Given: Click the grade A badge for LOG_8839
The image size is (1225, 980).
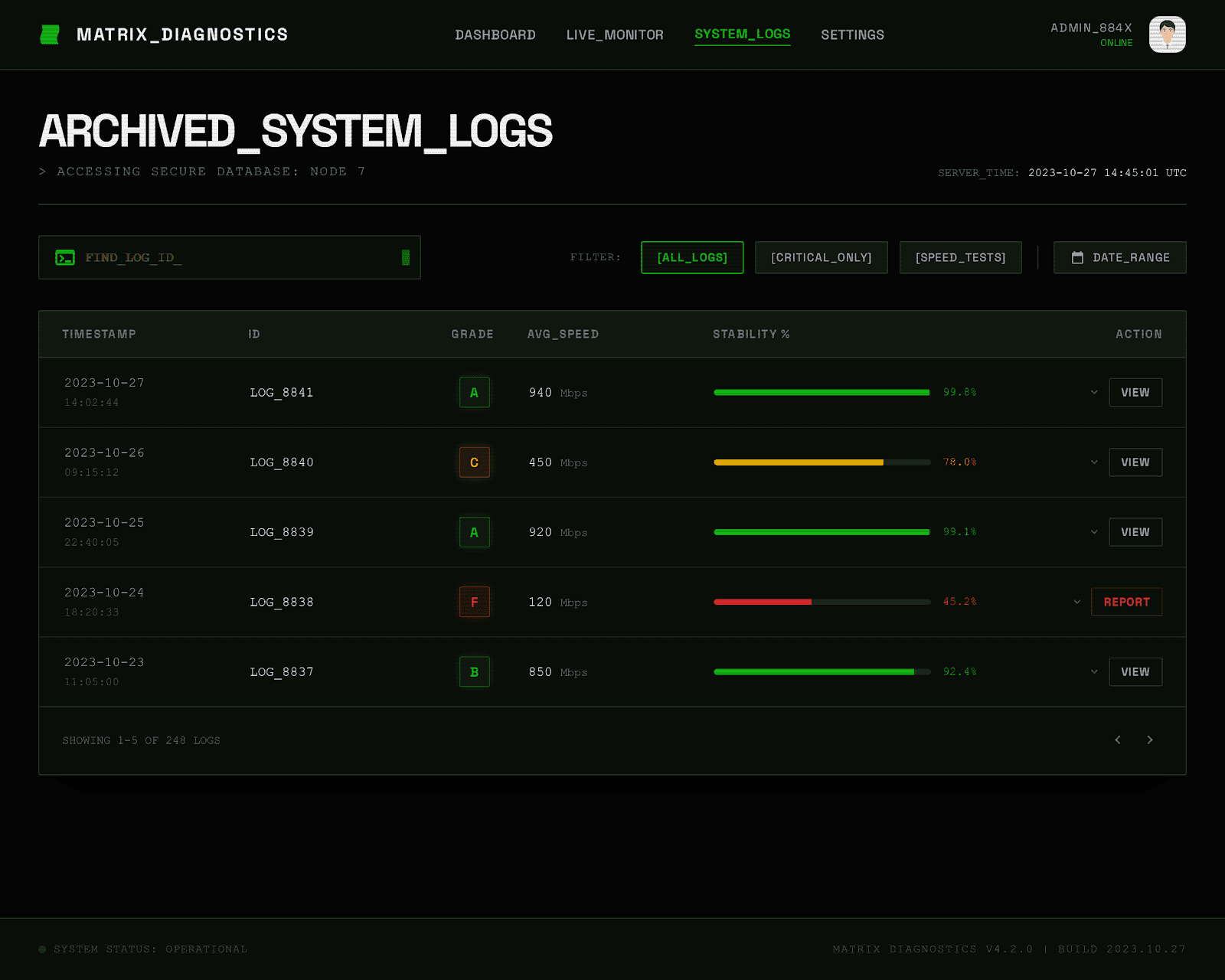Looking at the screenshot, I should click(x=474, y=532).
